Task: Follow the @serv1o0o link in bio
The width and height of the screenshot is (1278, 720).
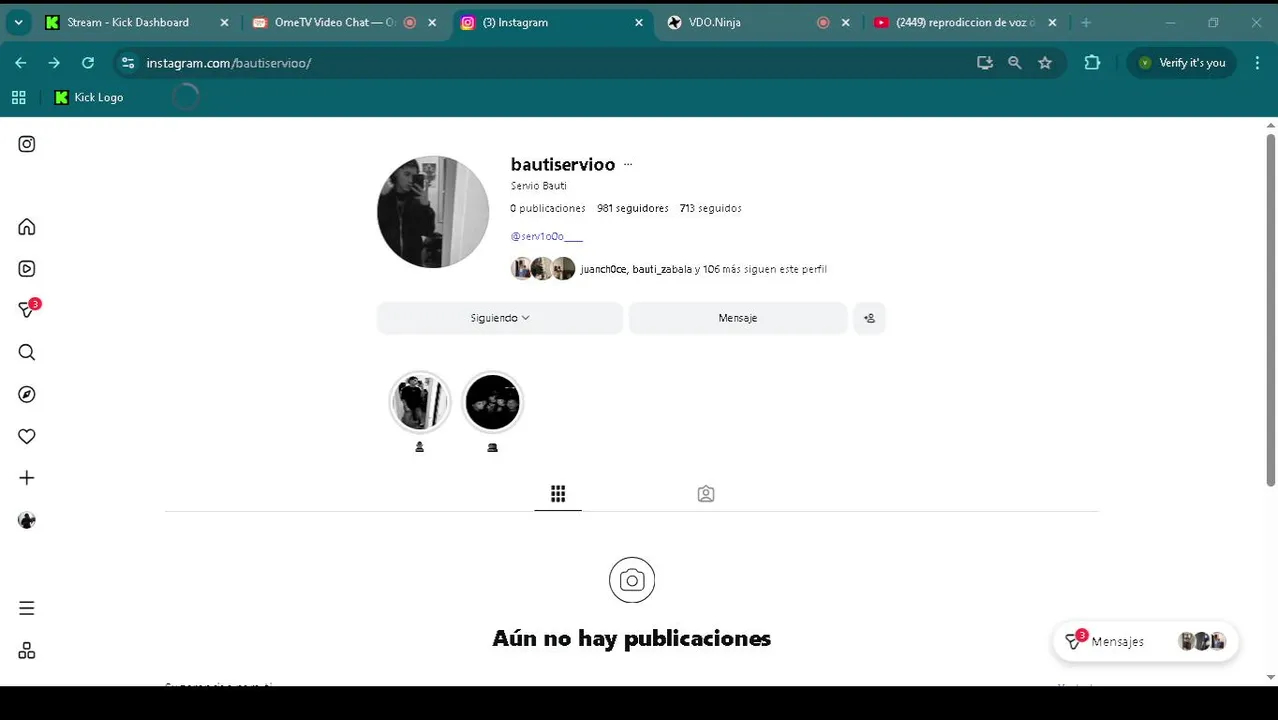Action: 546,236
